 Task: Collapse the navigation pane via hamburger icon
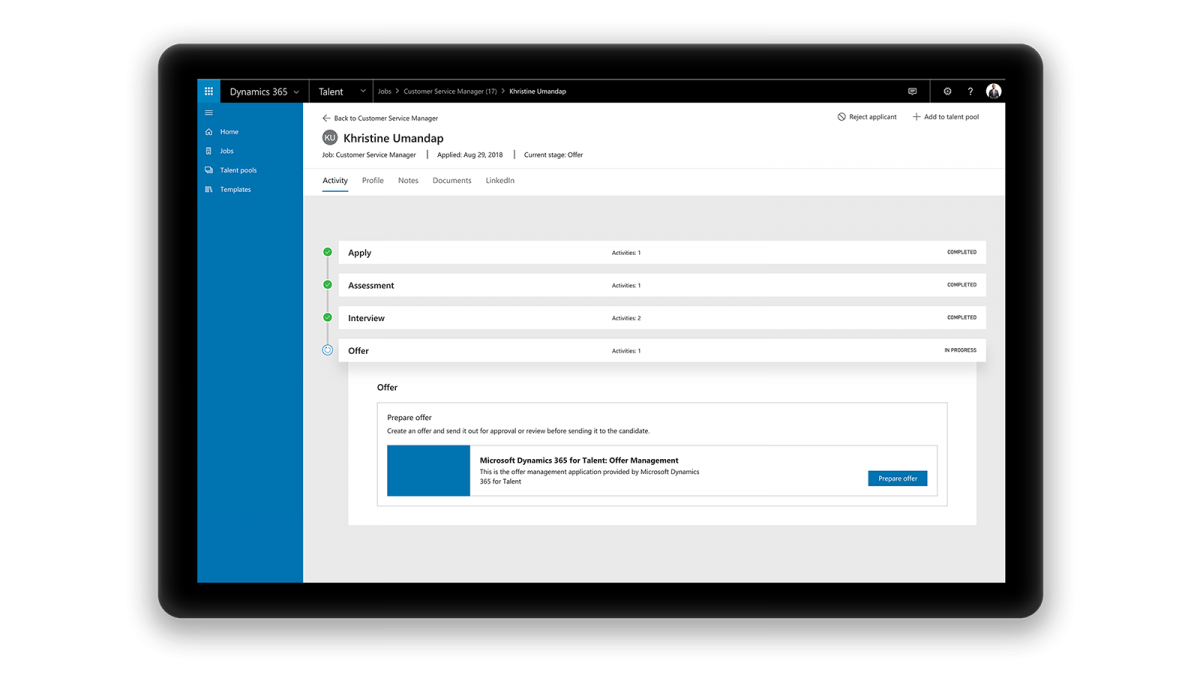pos(208,112)
